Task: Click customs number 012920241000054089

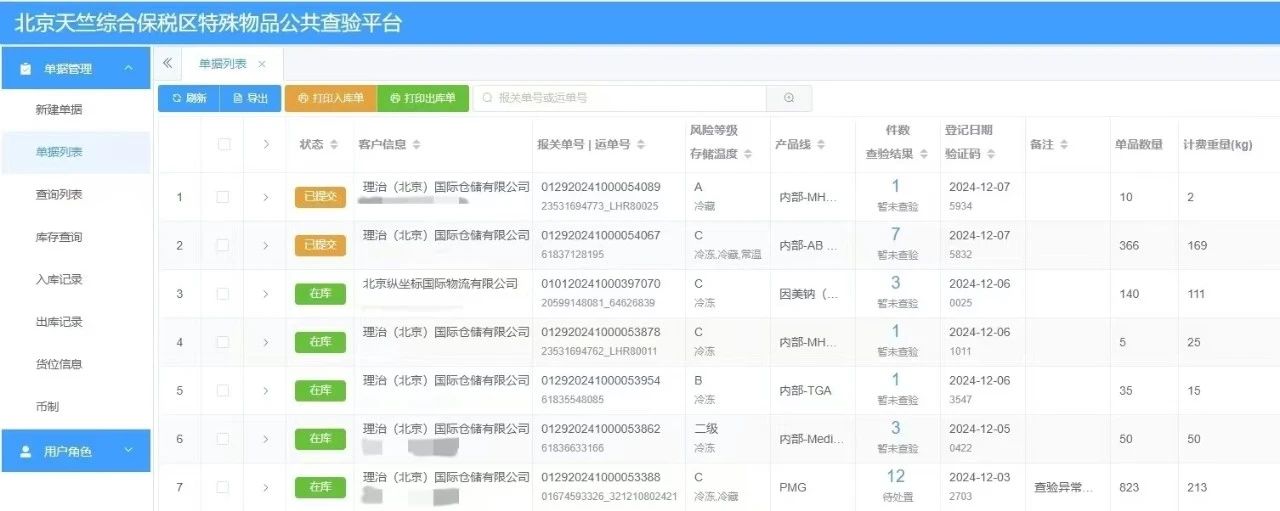Action: [601, 187]
